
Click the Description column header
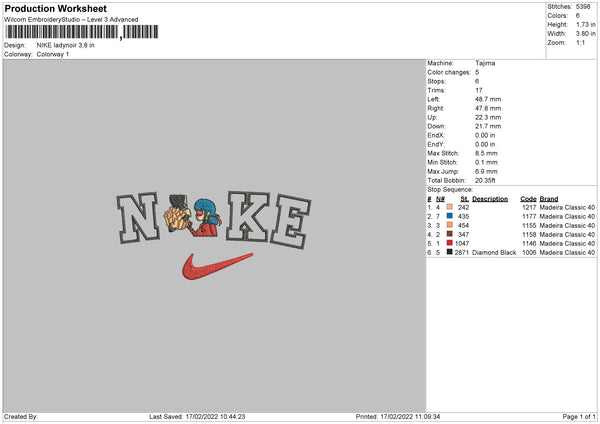click(490, 199)
